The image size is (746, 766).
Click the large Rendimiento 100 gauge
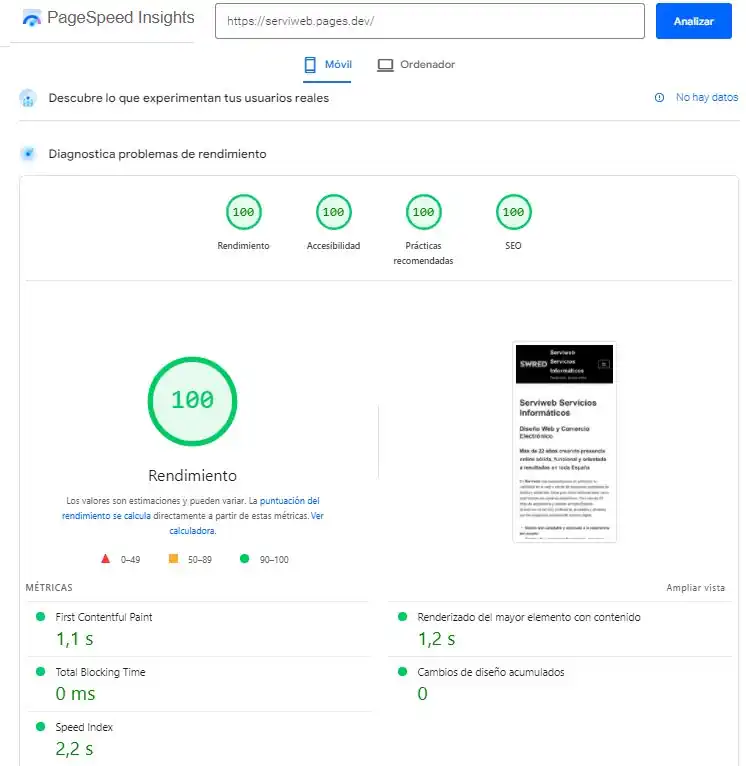[x=192, y=401]
